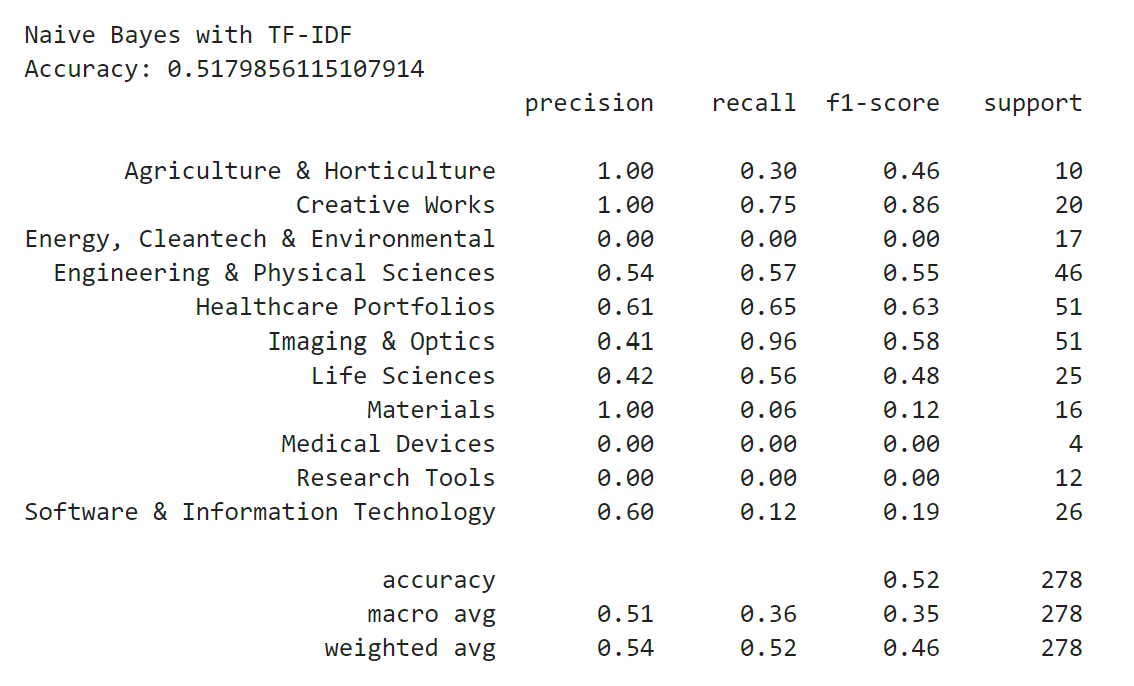The height and width of the screenshot is (686, 1134).
Task: Click the 'Naive Bayes with TF-IDF' title line
Action: (188, 36)
